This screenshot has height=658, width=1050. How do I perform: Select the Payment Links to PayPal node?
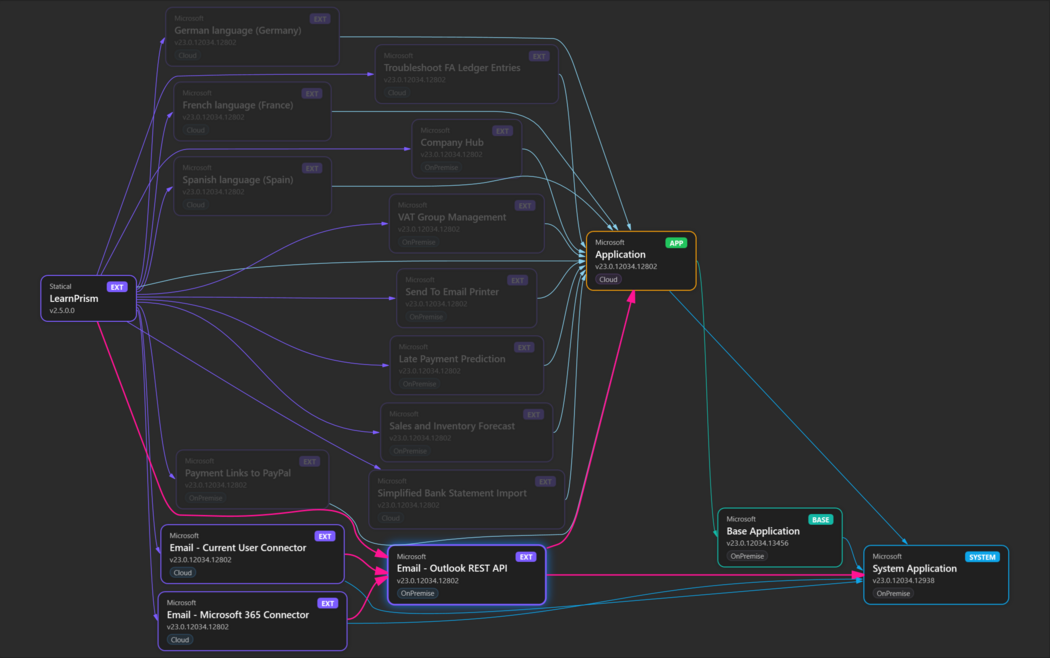(x=252, y=479)
